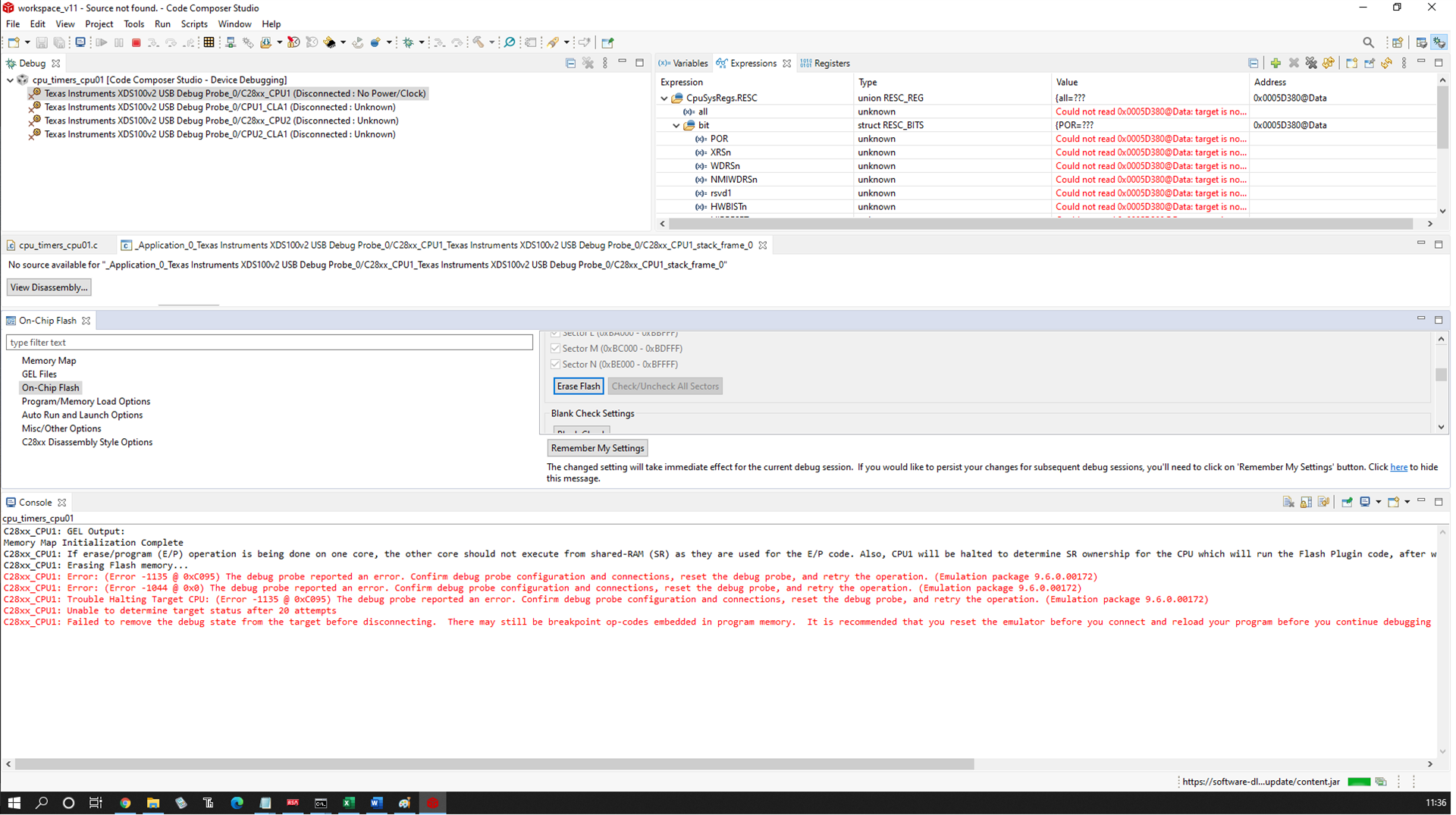
Task: Click the green Add New Expression plus icon
Action: point(1276,63)
